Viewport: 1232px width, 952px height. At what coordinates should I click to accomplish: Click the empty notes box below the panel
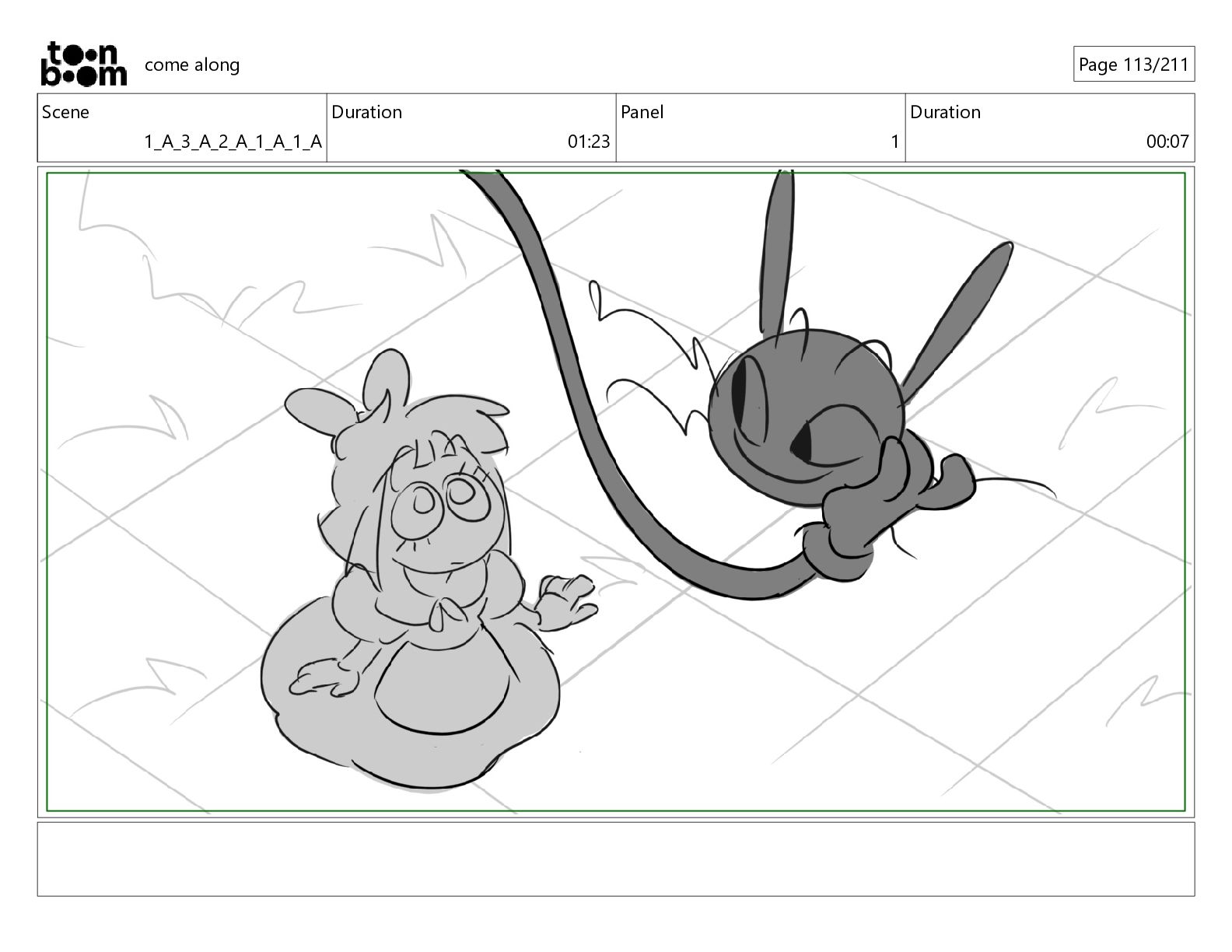(616, 859)
